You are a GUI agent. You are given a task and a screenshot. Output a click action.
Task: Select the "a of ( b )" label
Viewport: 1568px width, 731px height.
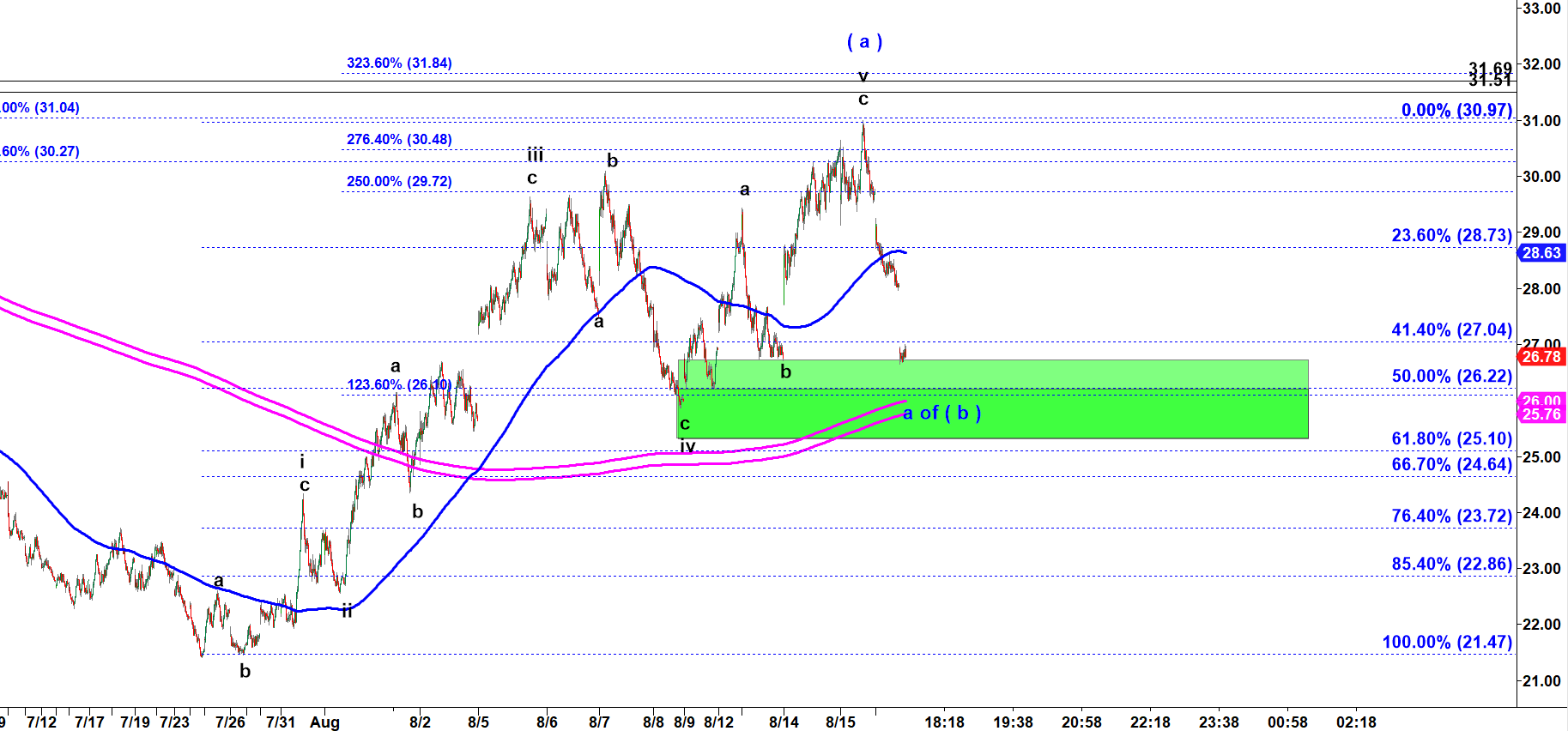click(x=941, y=414)
